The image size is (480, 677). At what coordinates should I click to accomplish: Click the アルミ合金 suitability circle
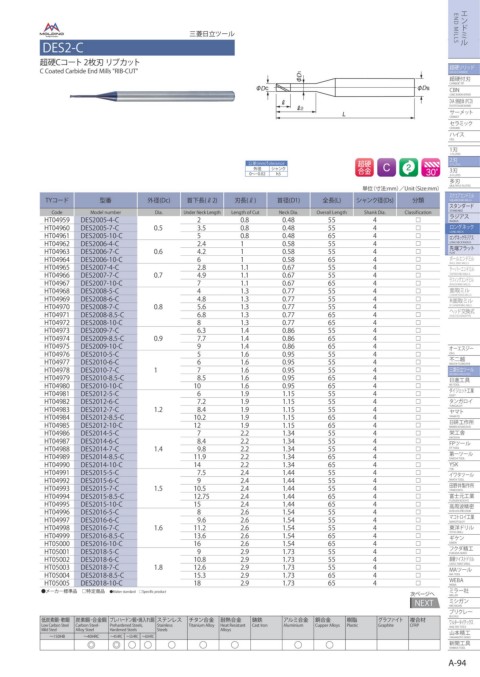tap(298, 645)
